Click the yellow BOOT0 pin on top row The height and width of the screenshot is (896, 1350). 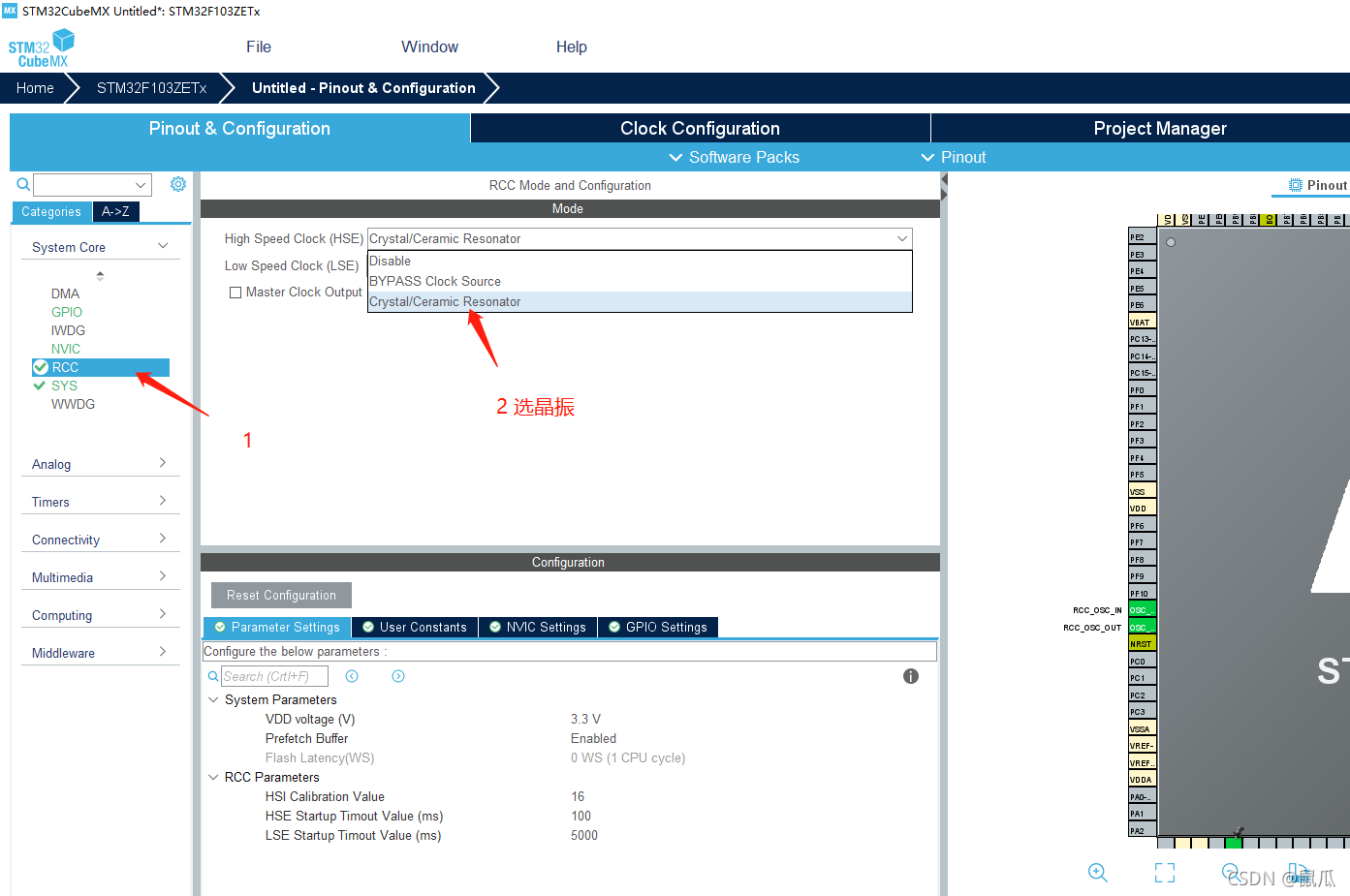tap(1268, 220)
